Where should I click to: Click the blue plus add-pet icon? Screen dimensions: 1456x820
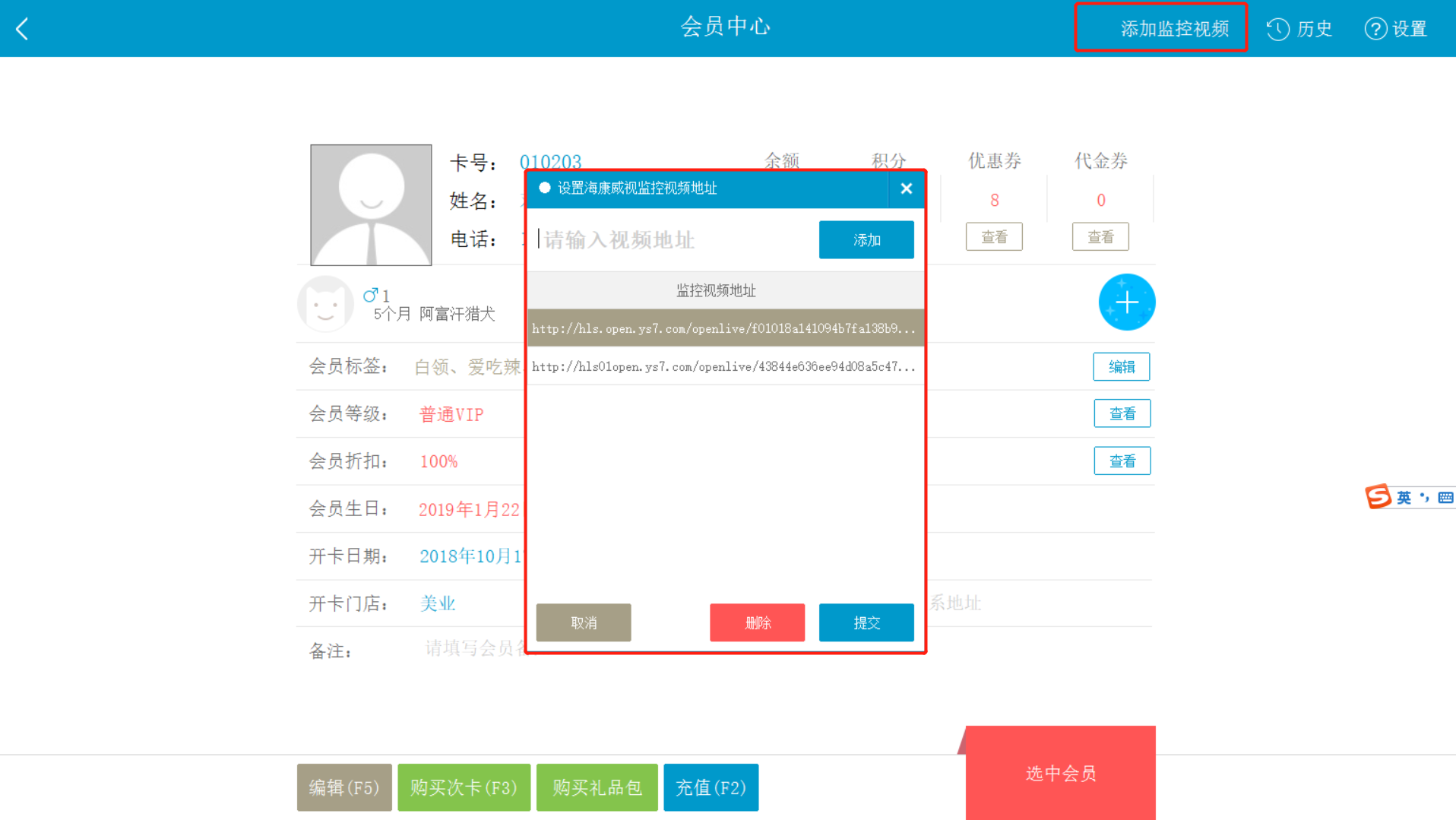(1126, 302)
